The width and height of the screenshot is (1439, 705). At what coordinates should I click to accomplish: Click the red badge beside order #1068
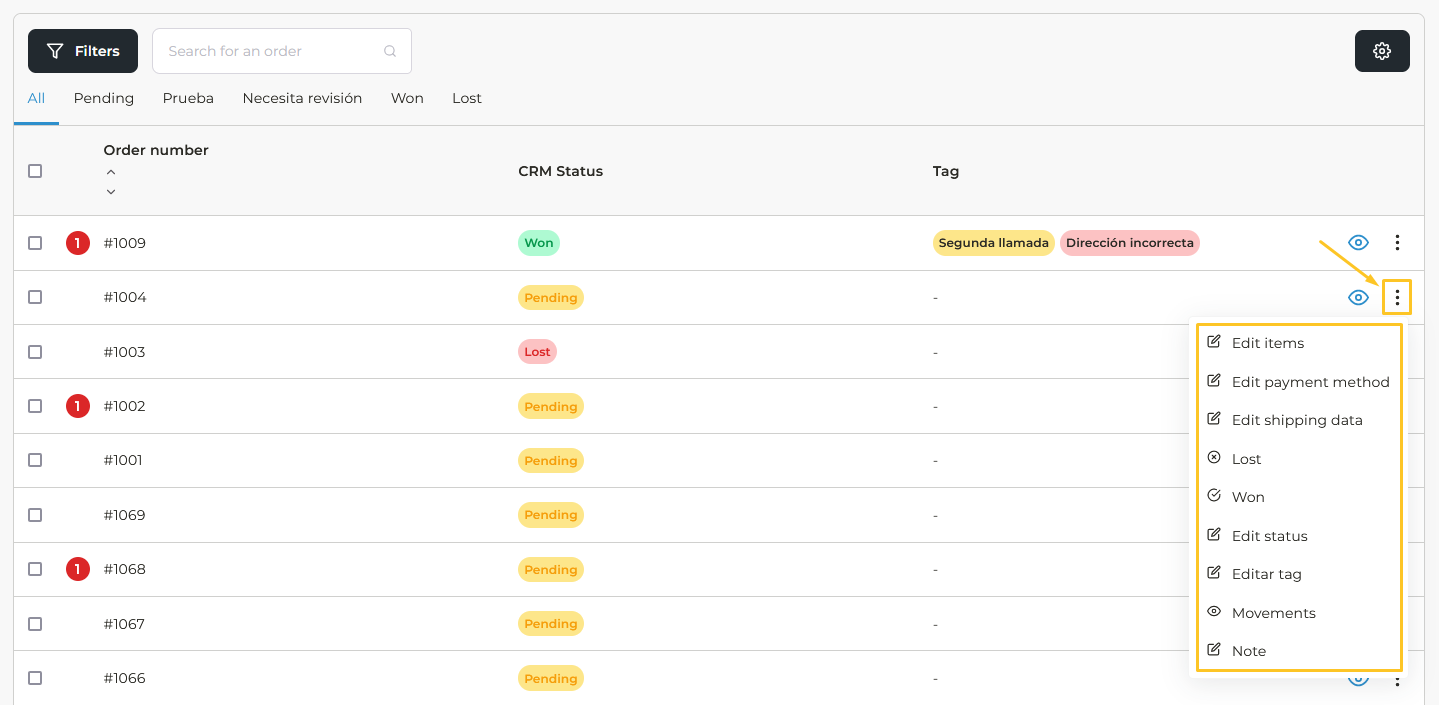tap(78, 569)
